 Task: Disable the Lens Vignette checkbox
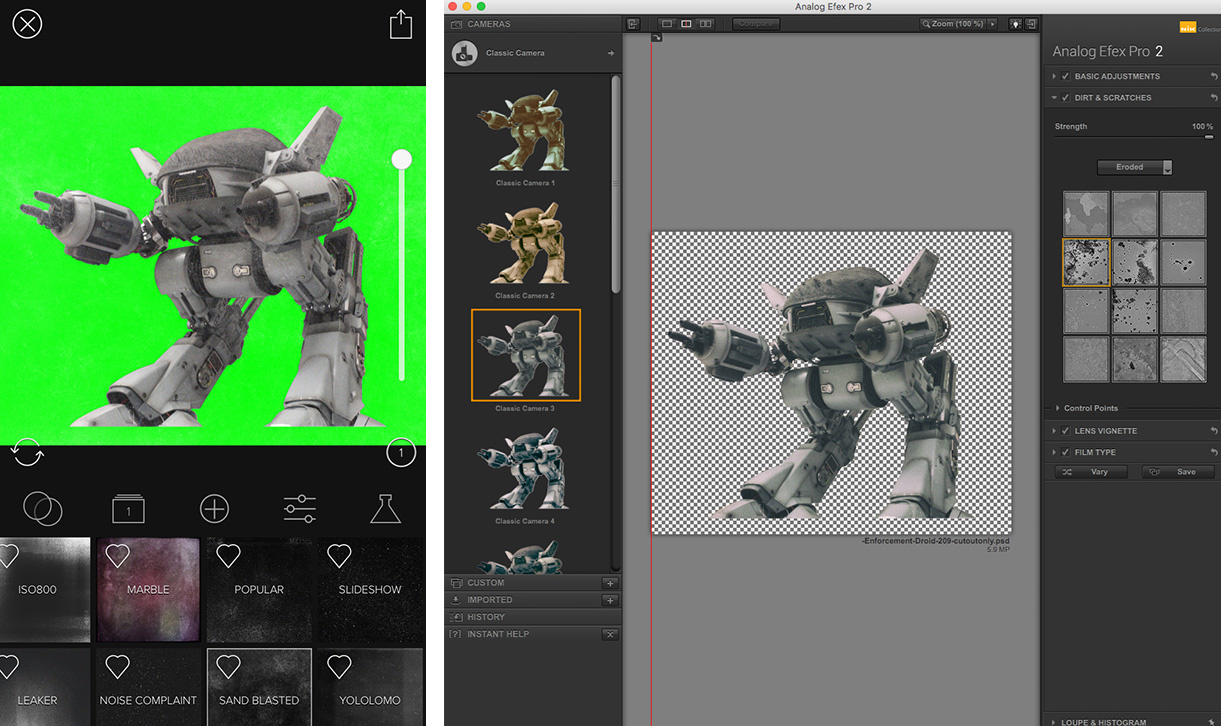1066,431
